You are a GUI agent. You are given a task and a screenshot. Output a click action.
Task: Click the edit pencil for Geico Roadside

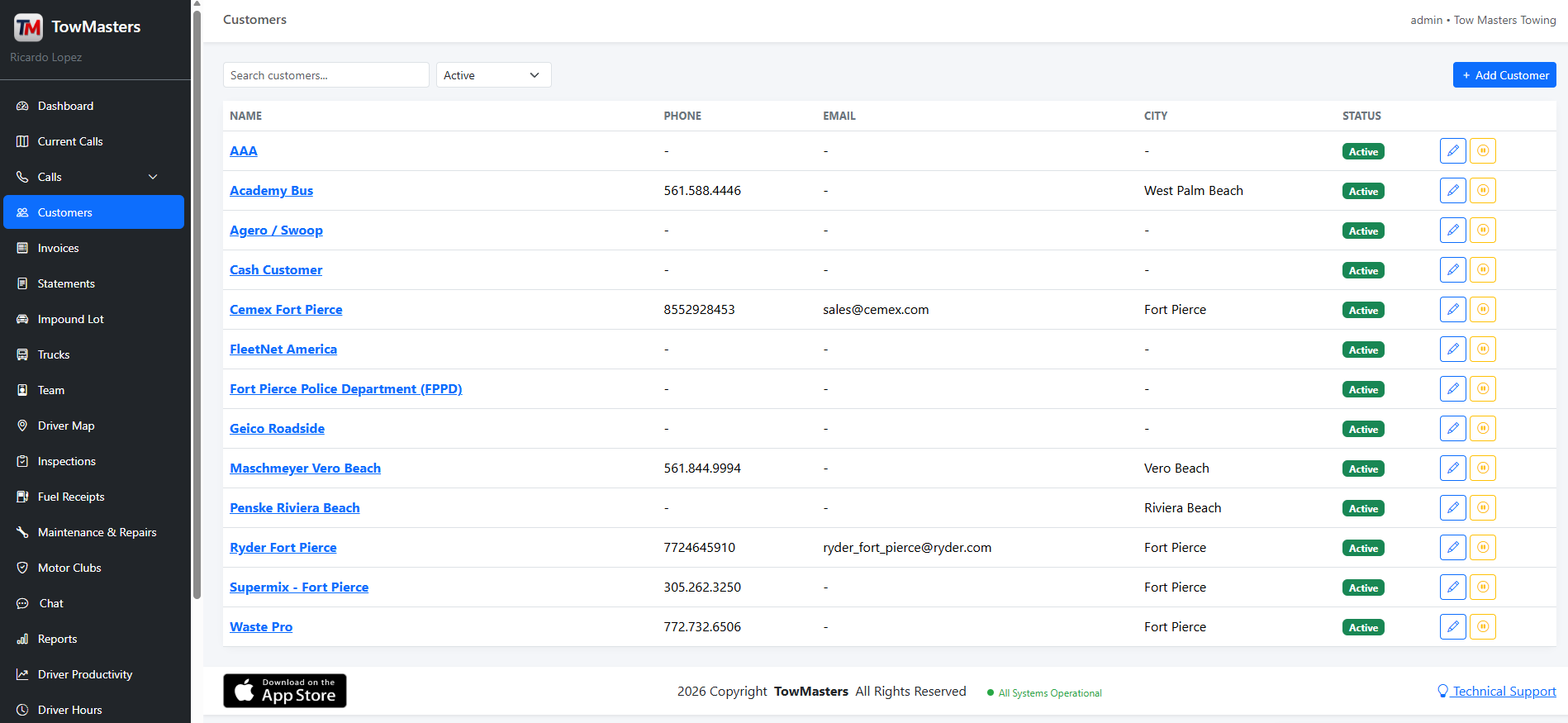click(x=1452, y=429)
